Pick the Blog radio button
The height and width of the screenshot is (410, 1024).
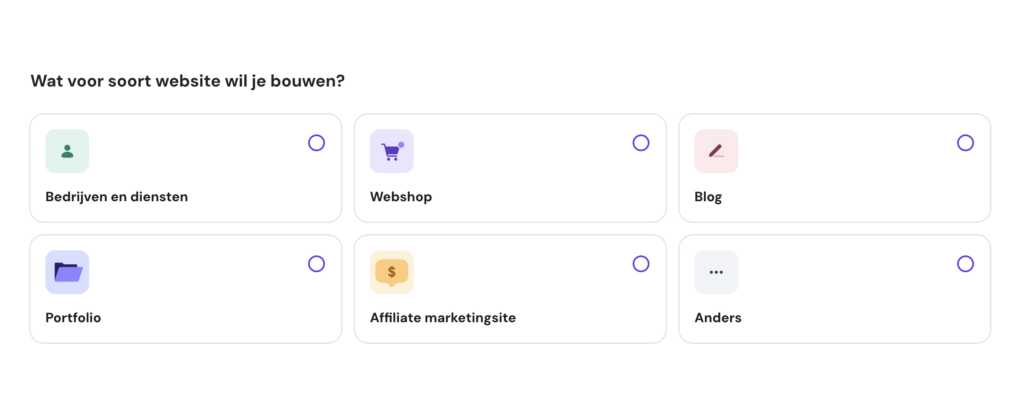[965, 143]
